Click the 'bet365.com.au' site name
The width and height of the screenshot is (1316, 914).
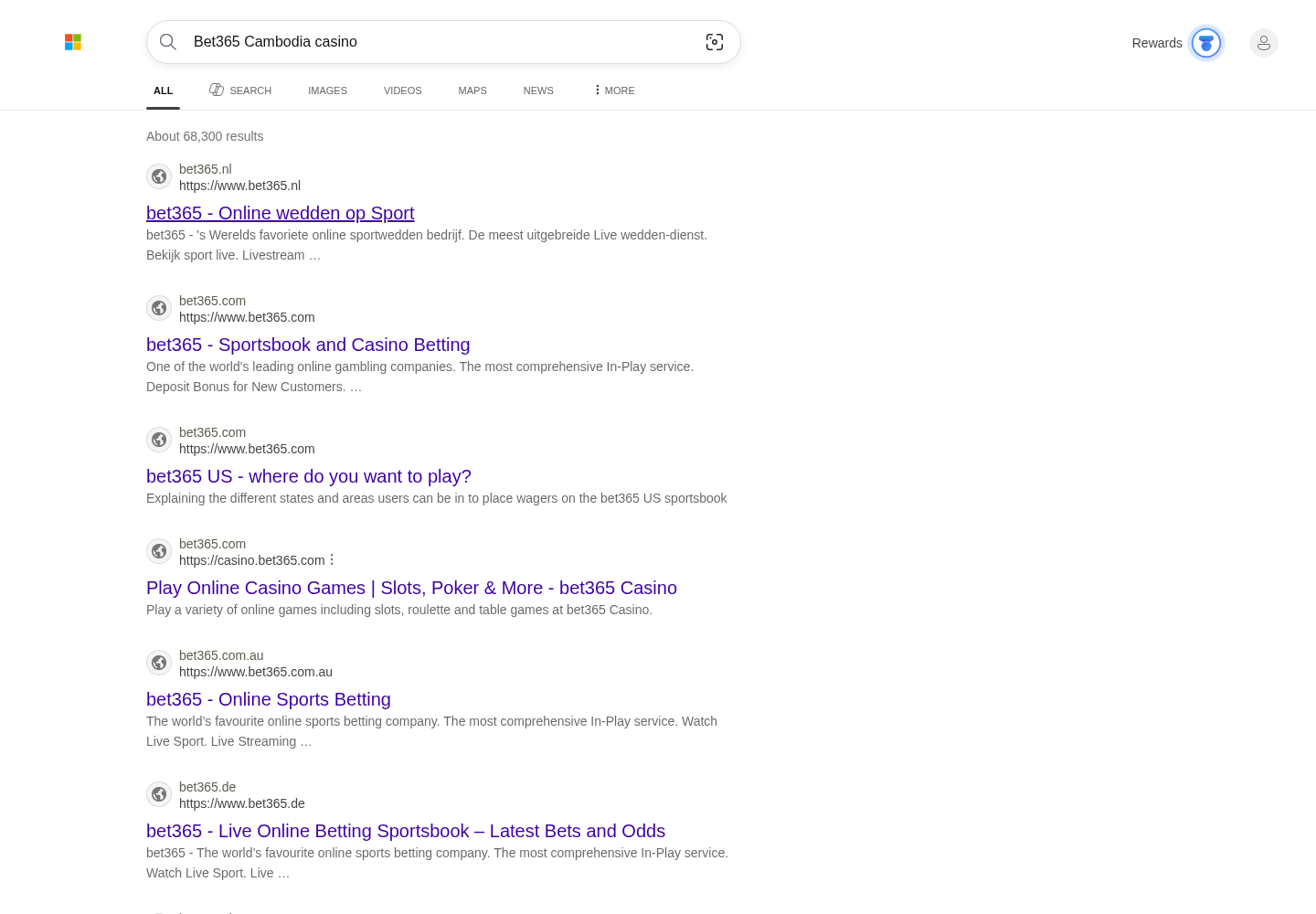[x=221, y=655]
